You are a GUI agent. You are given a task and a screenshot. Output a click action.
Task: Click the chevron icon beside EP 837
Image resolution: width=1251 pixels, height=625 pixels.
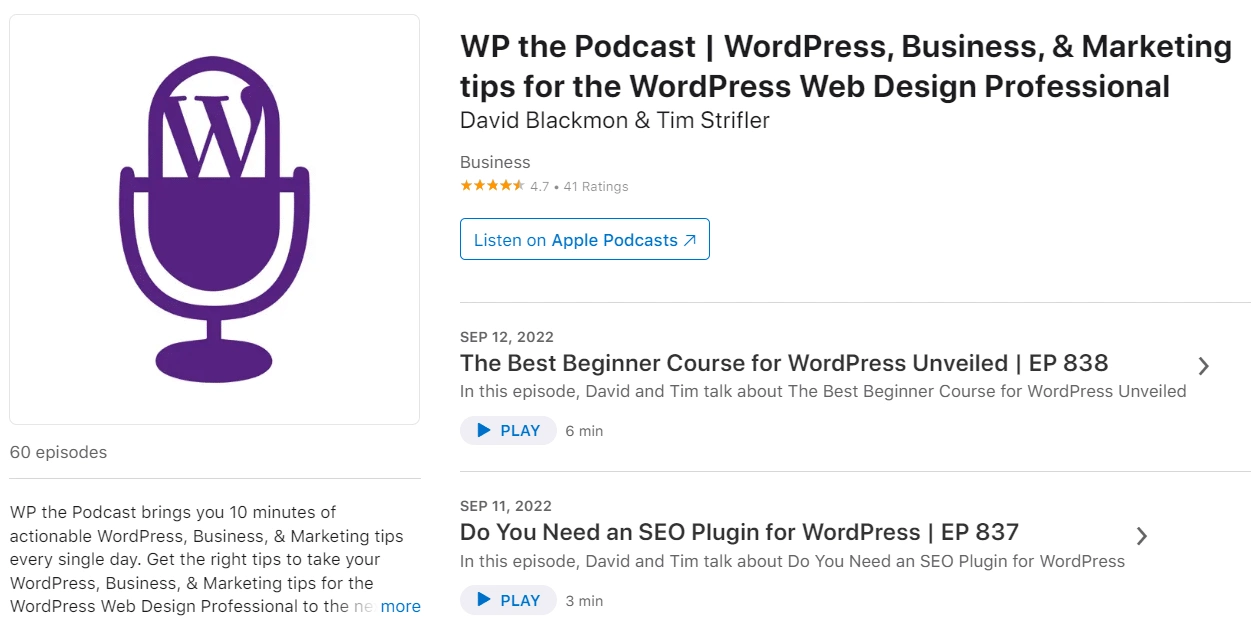tap(1140, 536)
